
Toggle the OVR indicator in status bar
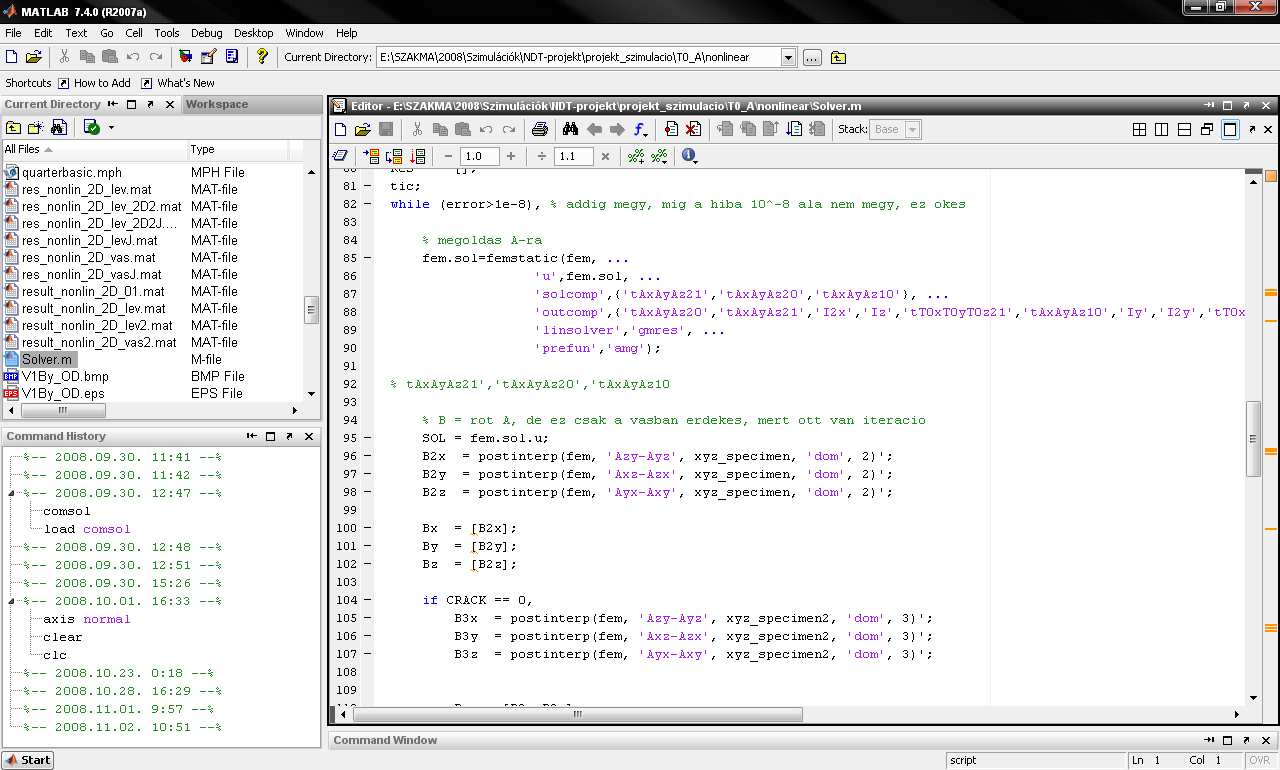1258,760
